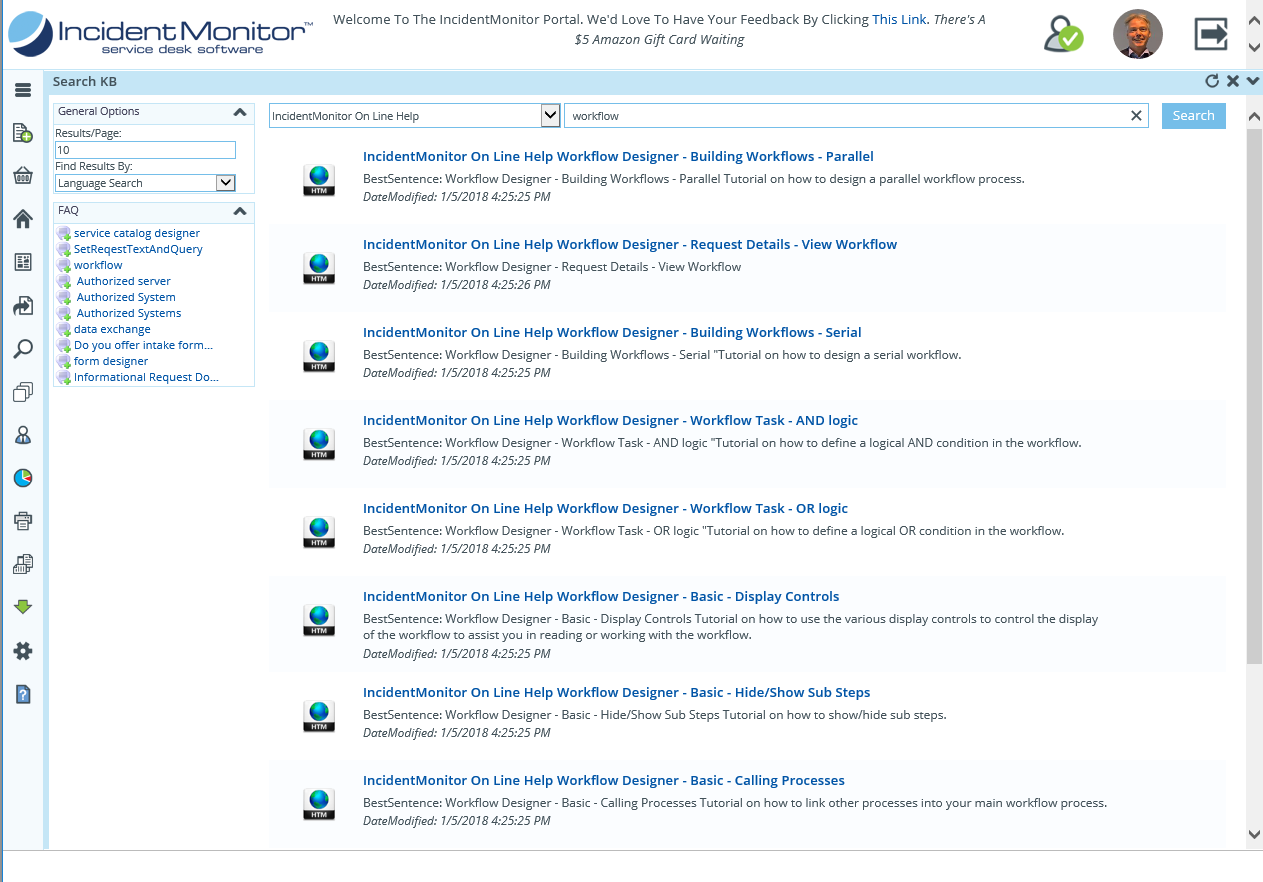Open the stacked windows icon

(22, 392)
